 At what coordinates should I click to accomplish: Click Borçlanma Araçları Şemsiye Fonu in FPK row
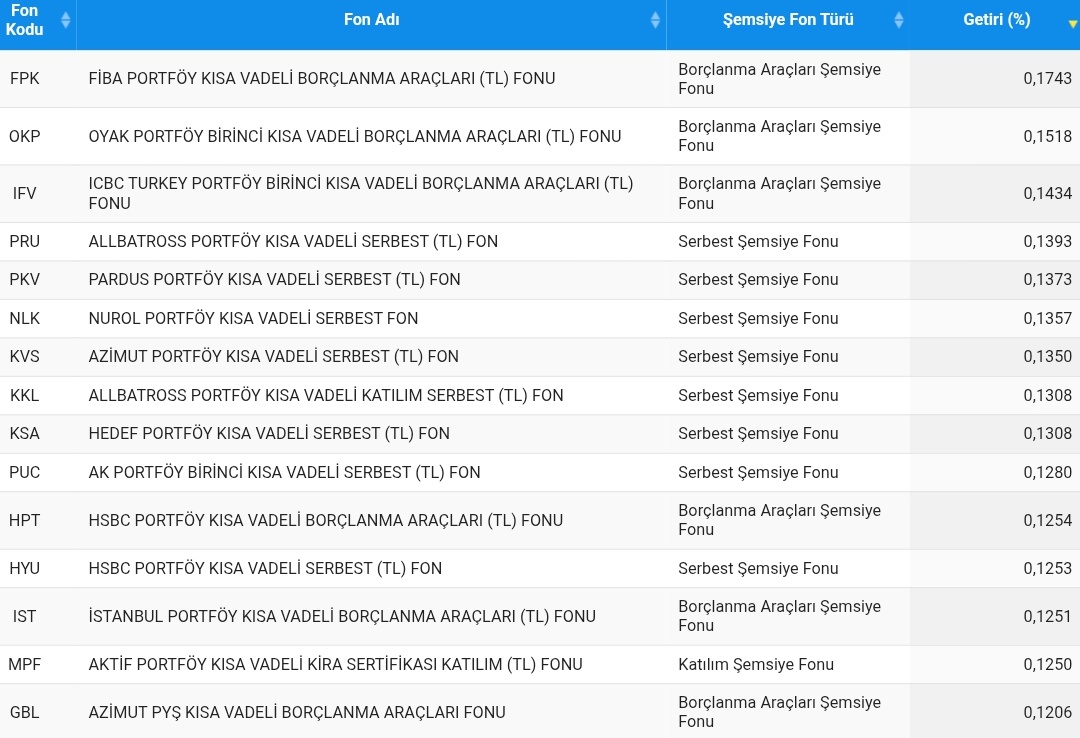pos(779,79)
